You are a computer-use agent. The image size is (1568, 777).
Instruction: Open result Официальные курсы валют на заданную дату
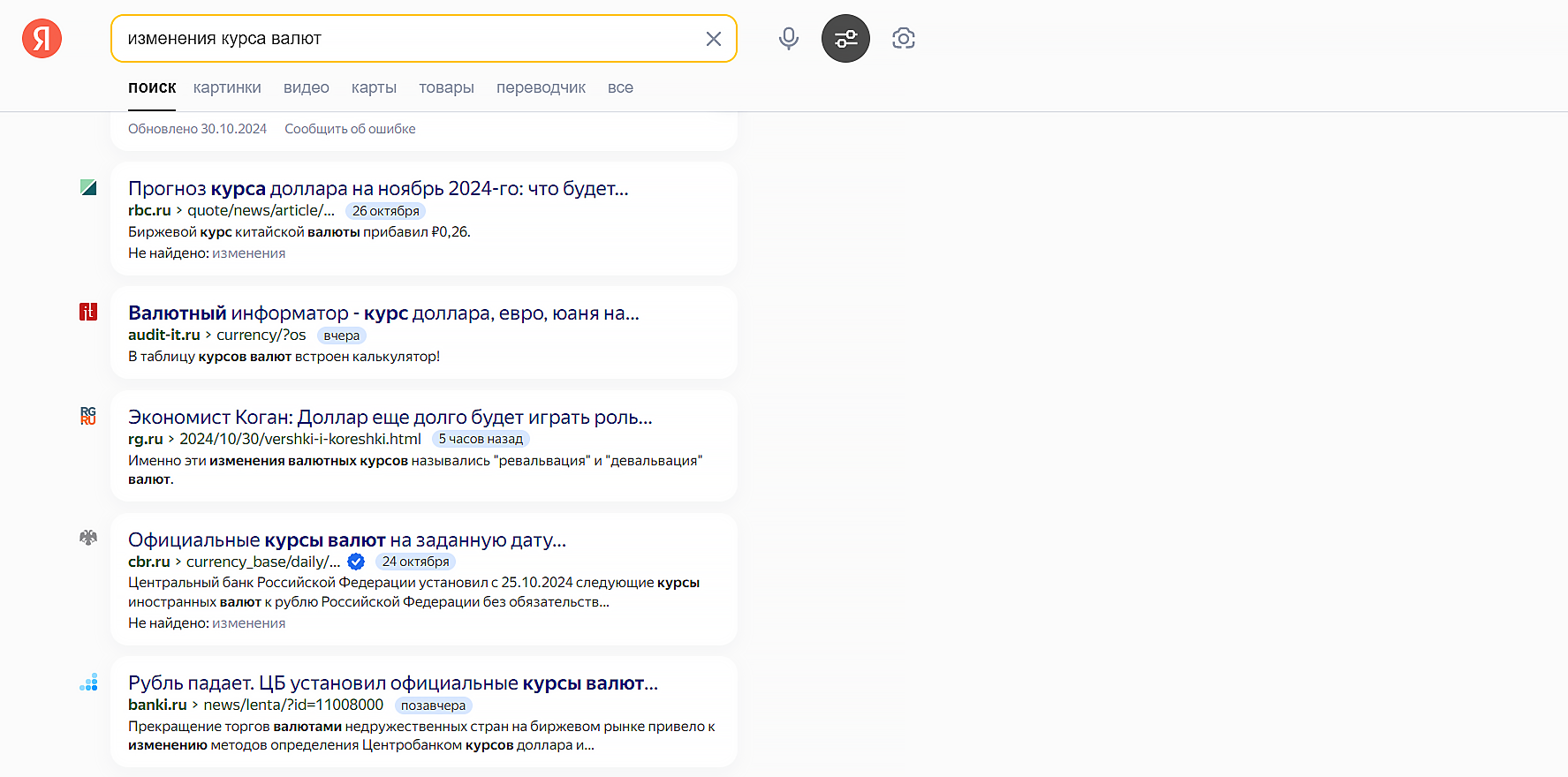(x=347, y=539)
